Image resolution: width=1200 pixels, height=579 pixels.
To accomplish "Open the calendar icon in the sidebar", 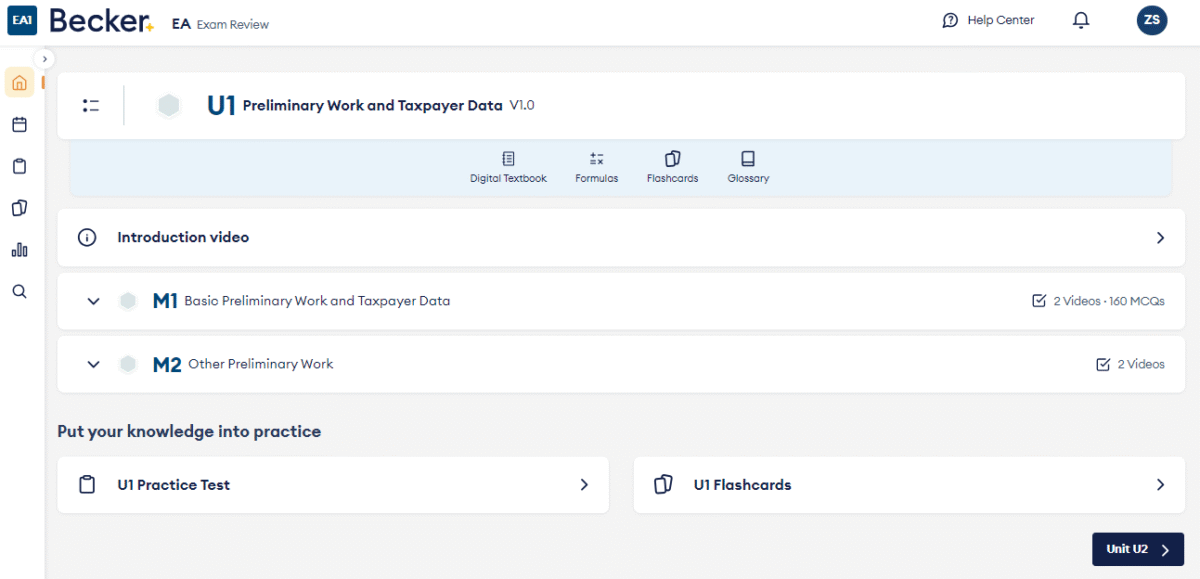I will (19, 125).
